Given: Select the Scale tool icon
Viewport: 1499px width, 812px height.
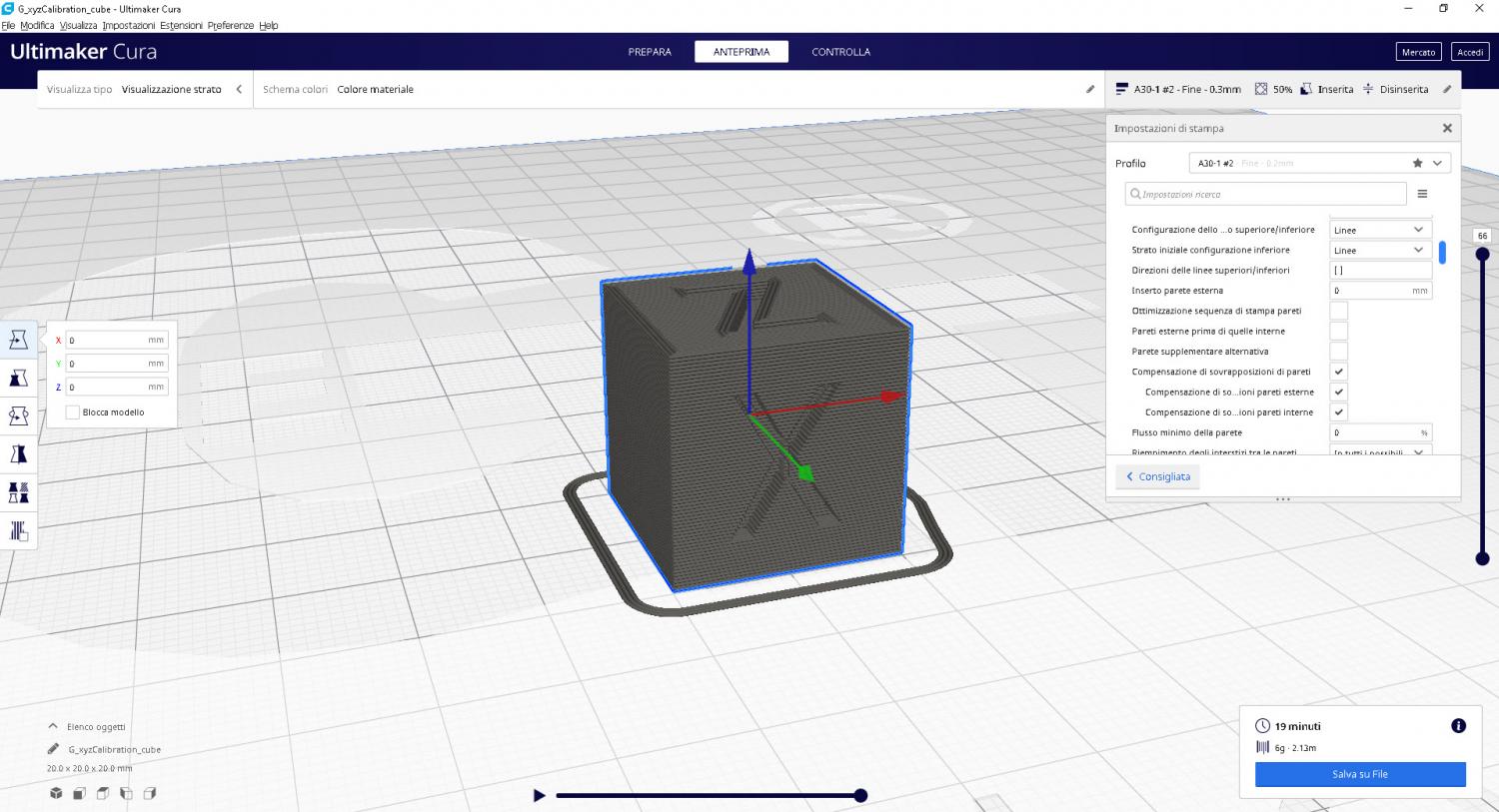Looking at the screenshot, I should pos(18,379).
